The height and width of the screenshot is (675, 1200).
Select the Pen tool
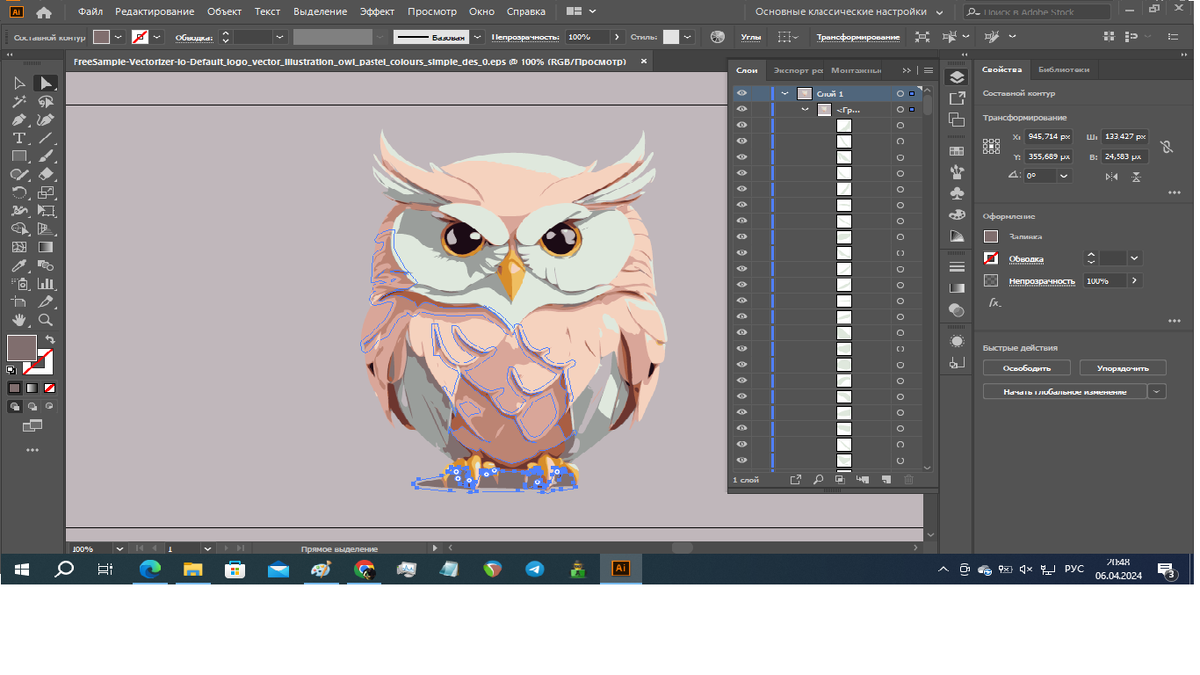(19, 120)
